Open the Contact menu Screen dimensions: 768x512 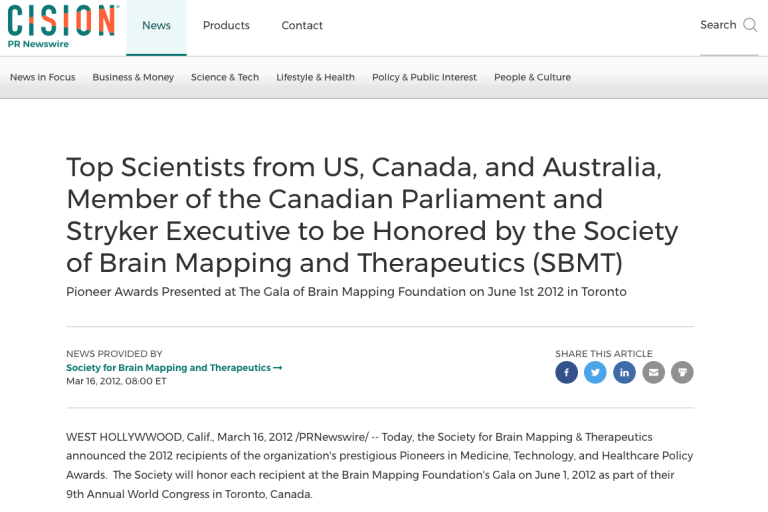(x=302, y=26)
